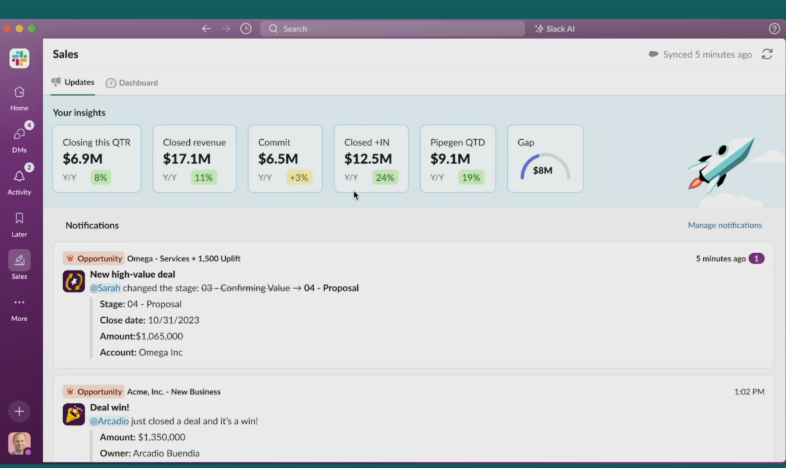The height and width of the screenshot is (468, 786).
Task: Open Acme, Inc. - New Business
Action: [173, 392]
